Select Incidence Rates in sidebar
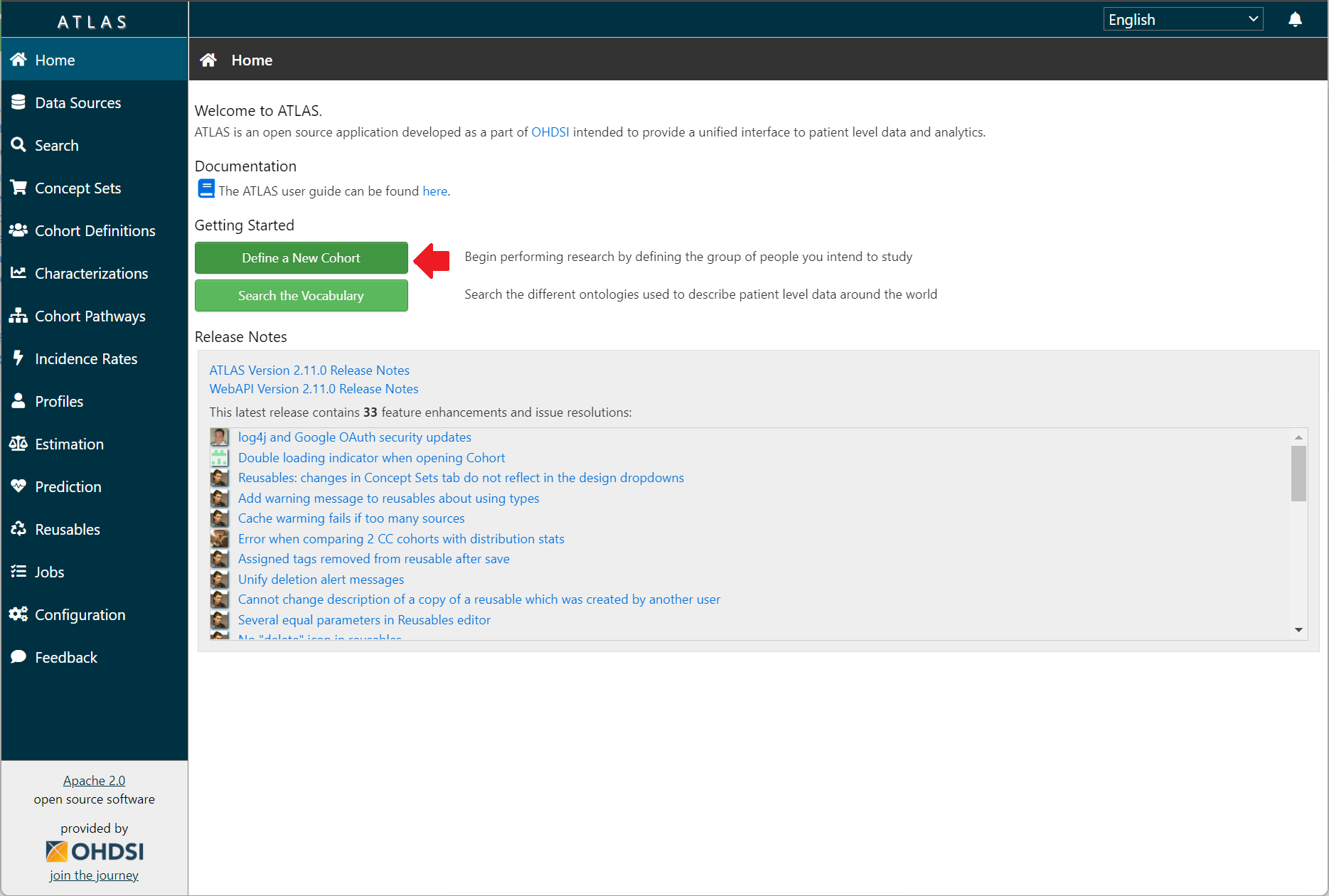The image size is (1329, 896). point(95,358)
